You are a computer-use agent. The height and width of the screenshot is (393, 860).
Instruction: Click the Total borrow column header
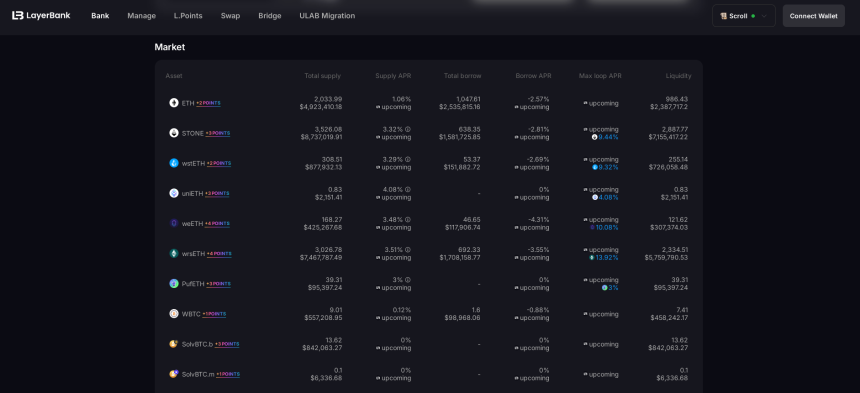pyautogui.click(x=462, y=76)
